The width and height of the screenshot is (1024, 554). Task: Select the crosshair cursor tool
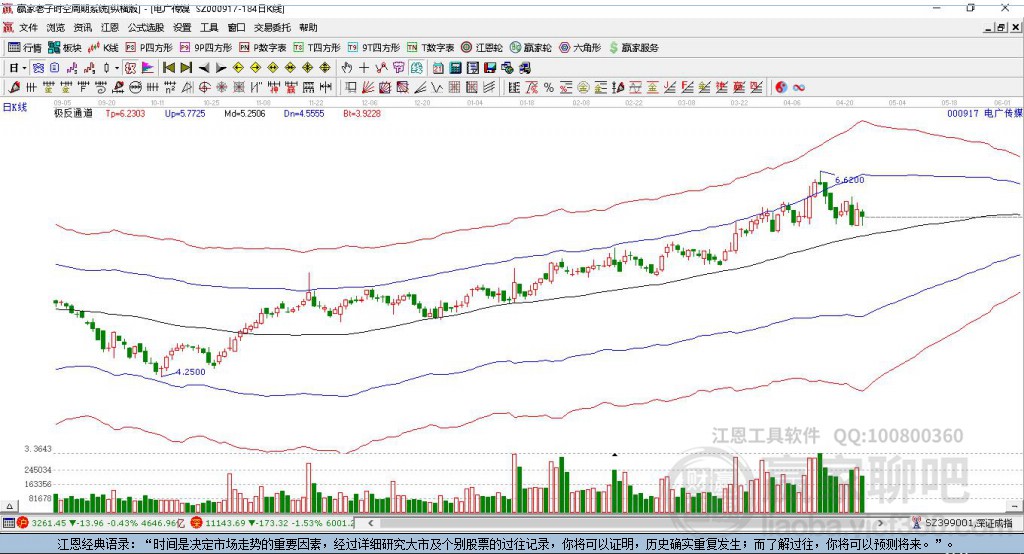point(364,68)
